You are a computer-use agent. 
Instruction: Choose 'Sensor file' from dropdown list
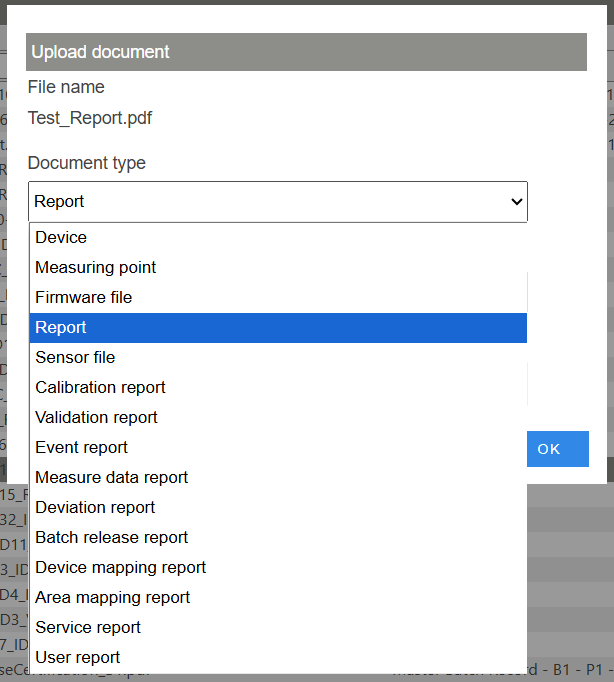[278, 358]
